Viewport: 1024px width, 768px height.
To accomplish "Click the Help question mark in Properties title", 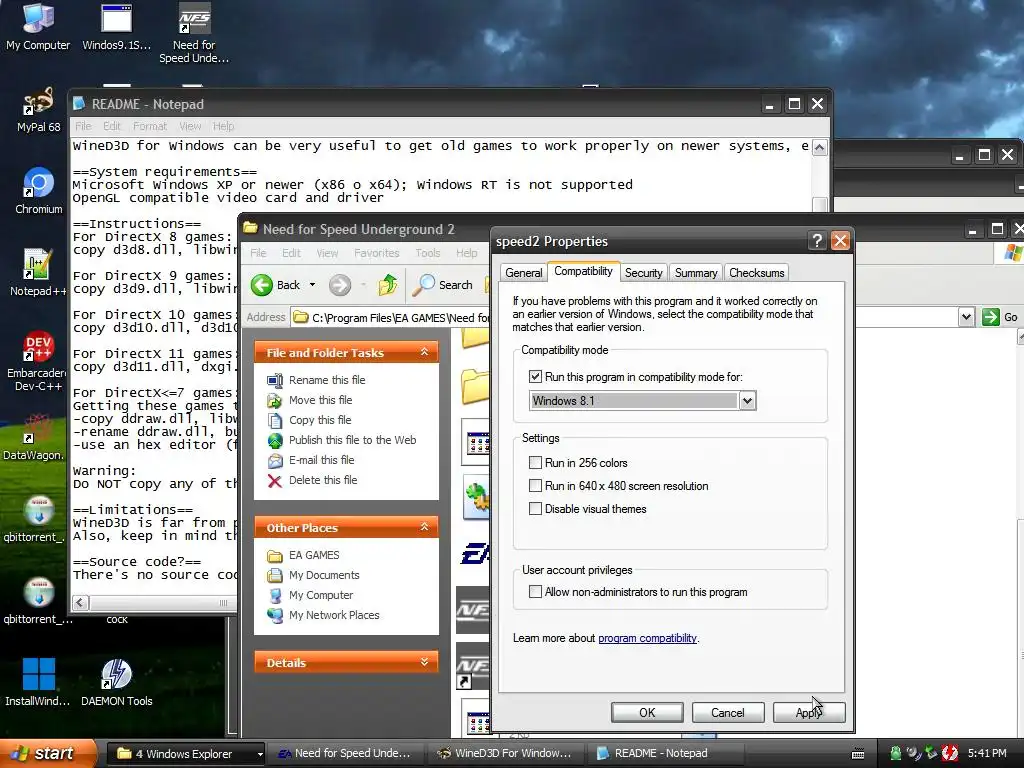I will point(817,241).
